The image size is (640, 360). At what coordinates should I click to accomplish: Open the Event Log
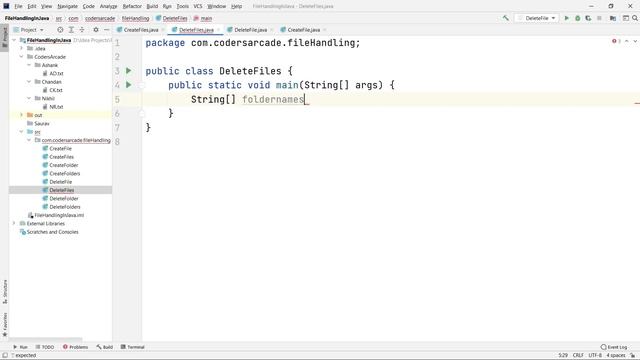coord(614,347)
